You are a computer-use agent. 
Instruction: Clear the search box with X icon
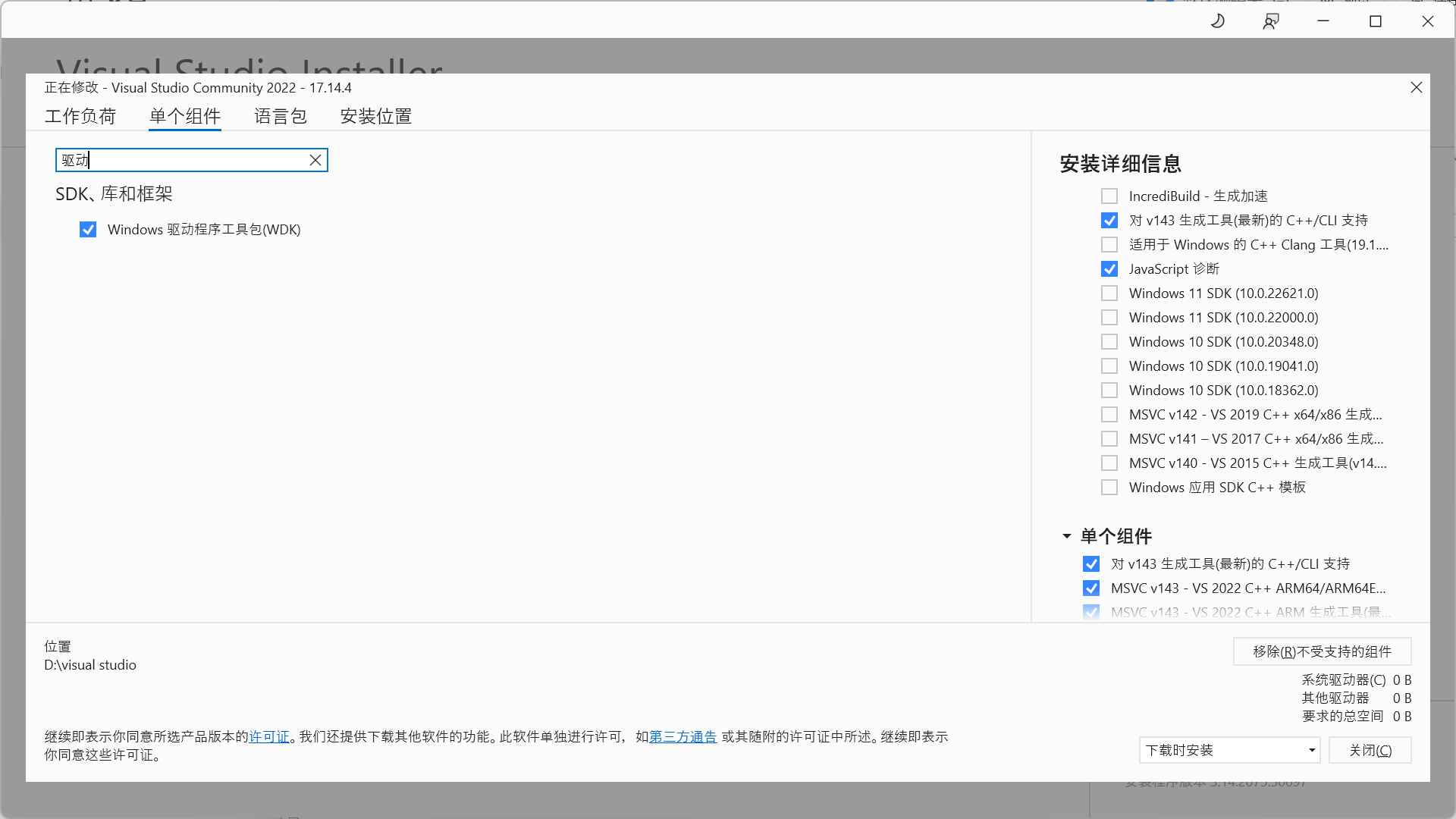click(315, 160)
